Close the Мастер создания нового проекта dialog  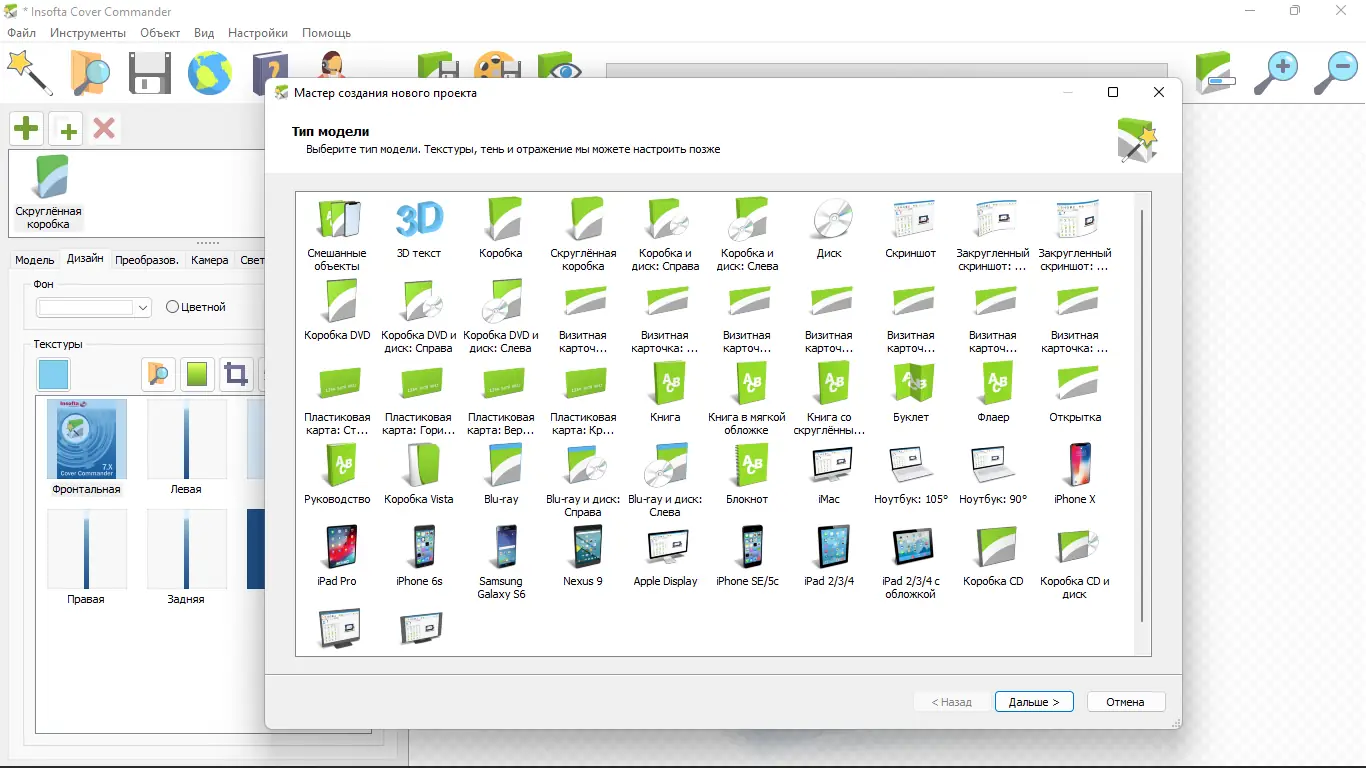click(1159, 93)
